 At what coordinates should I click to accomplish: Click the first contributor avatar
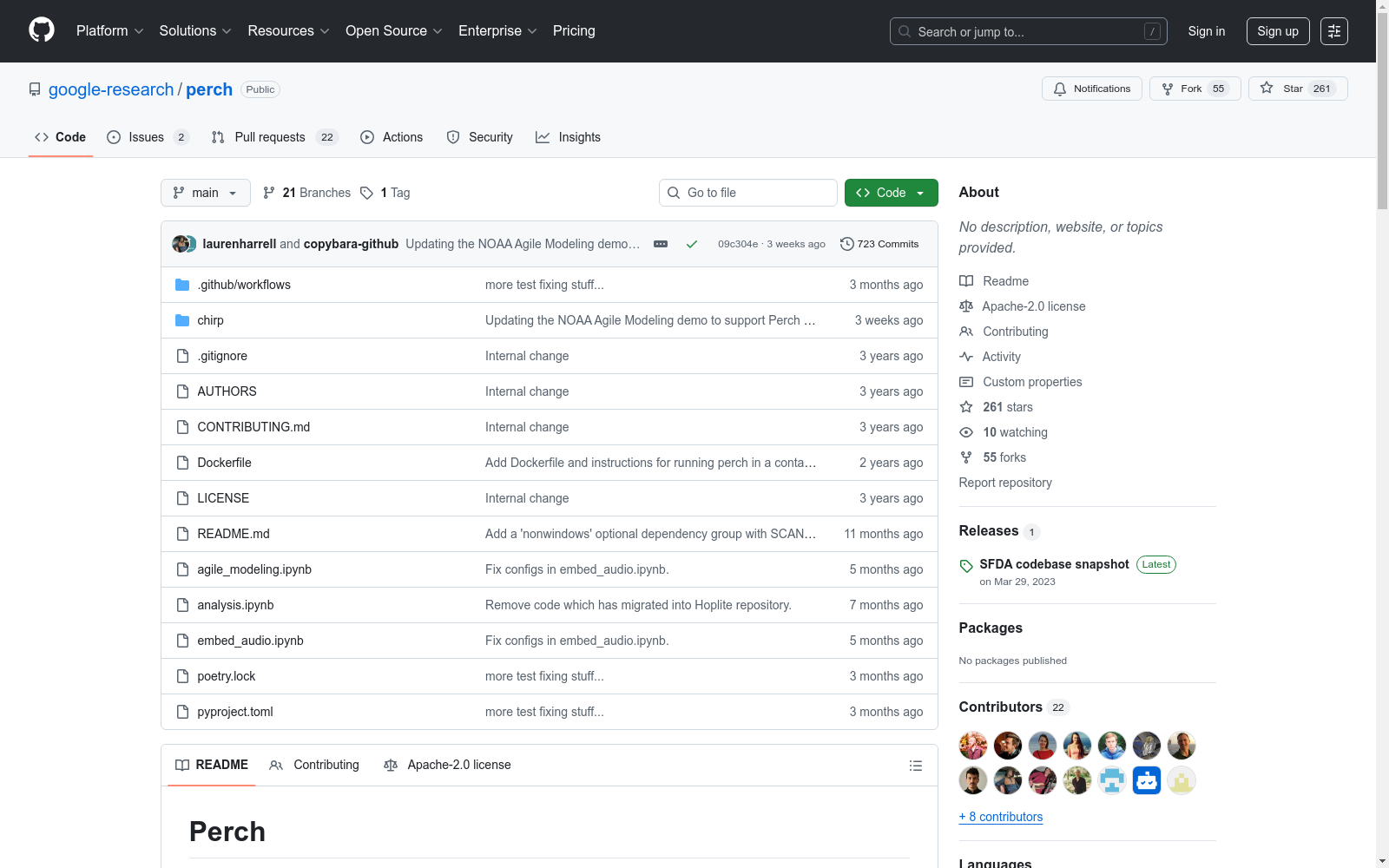tap(973, 746)
